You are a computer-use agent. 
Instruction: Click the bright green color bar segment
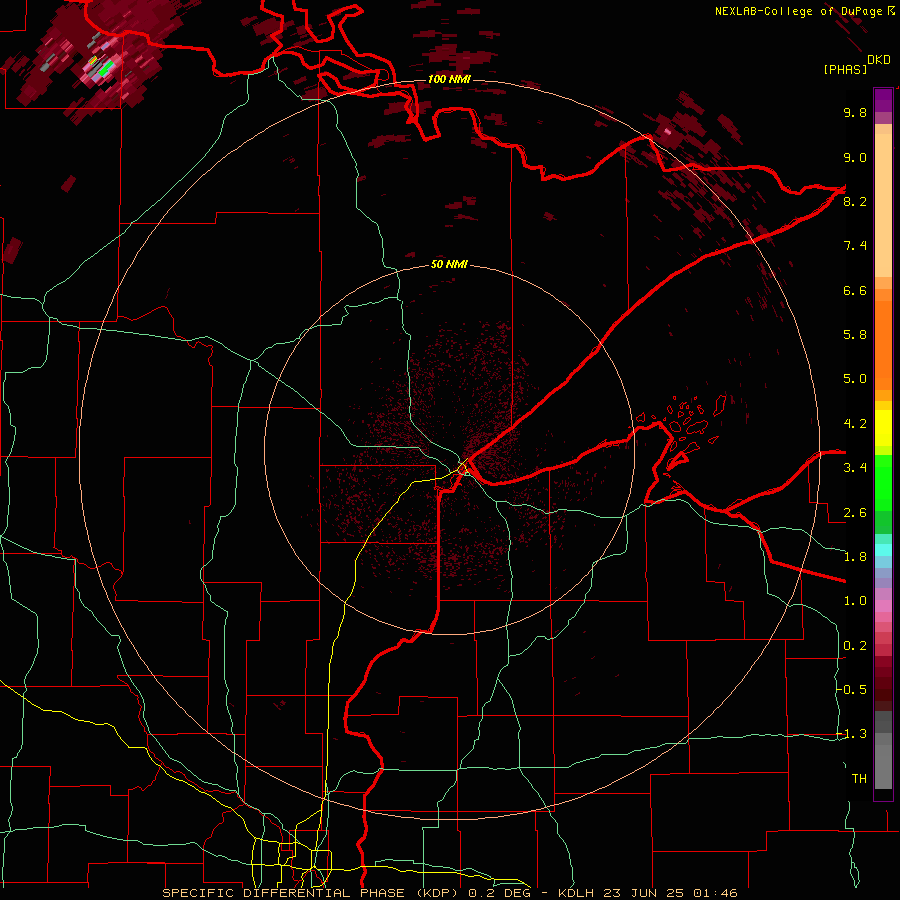tap(883, 482)
